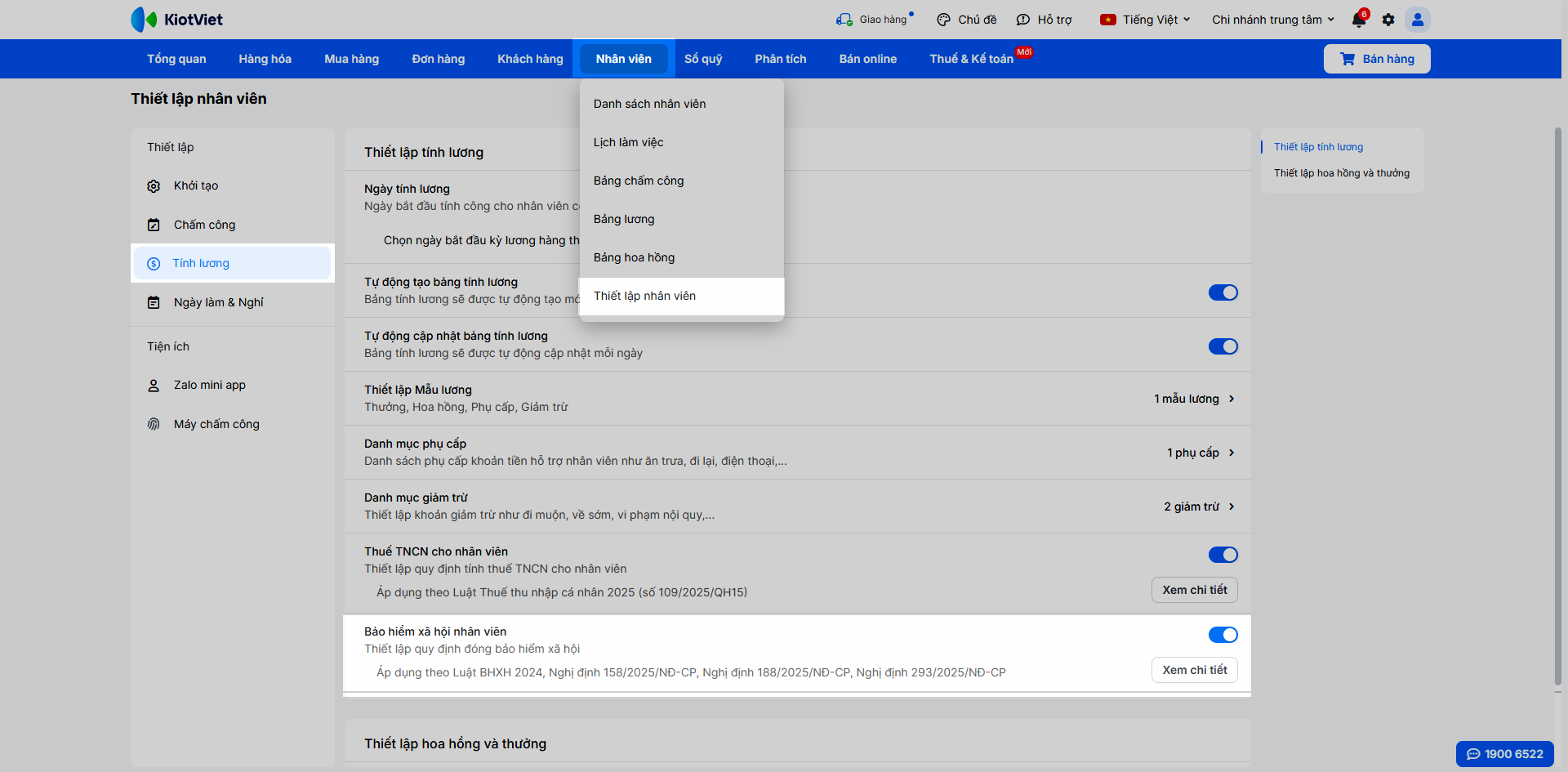This screenshot has height=772, width=1568.
Task: Select Bảng chấm công menu entry
Action: click(x=682, y=181)
